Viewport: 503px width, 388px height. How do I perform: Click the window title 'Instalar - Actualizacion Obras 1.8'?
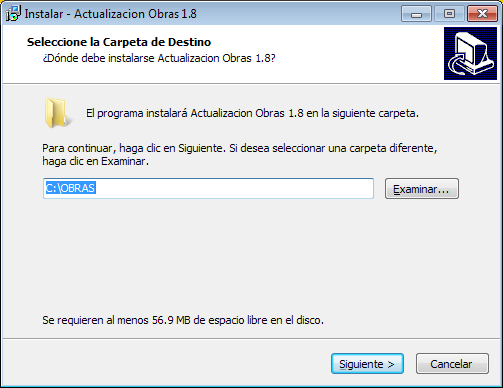click(x=110, y=14)
